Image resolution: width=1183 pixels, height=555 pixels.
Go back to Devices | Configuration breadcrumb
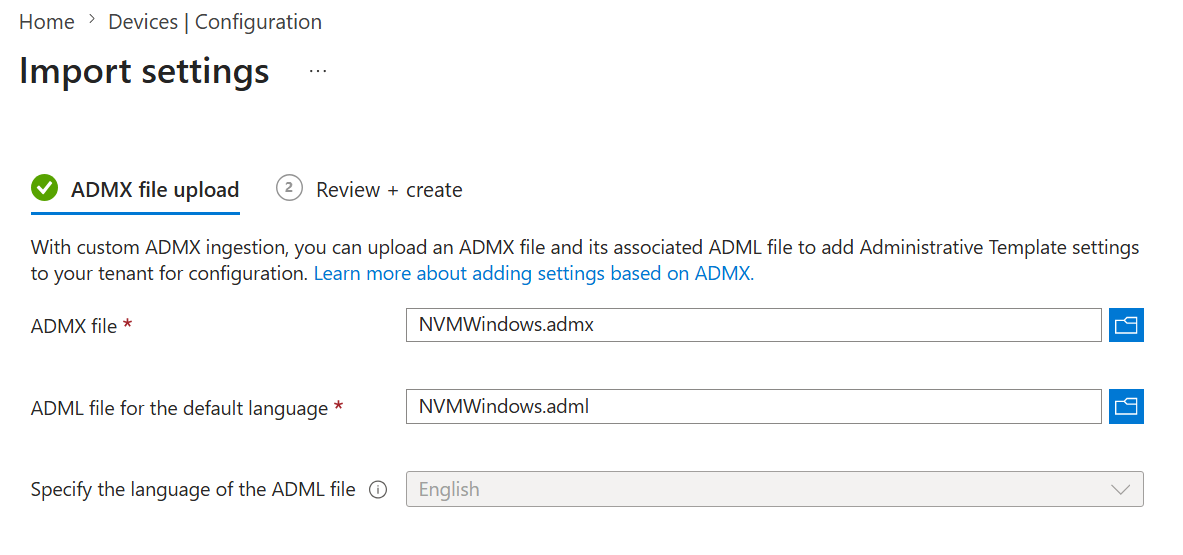click(x=215, y=22)
